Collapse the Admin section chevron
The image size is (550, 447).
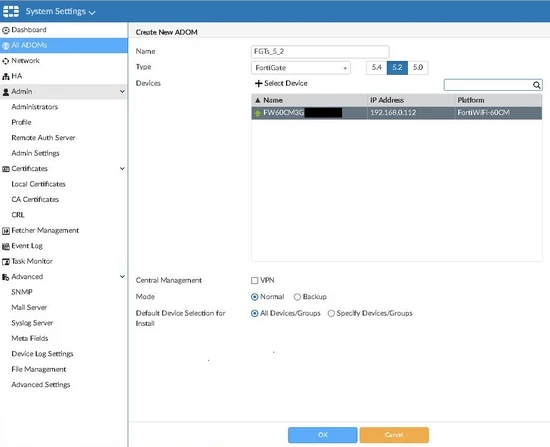pos(122,92)
